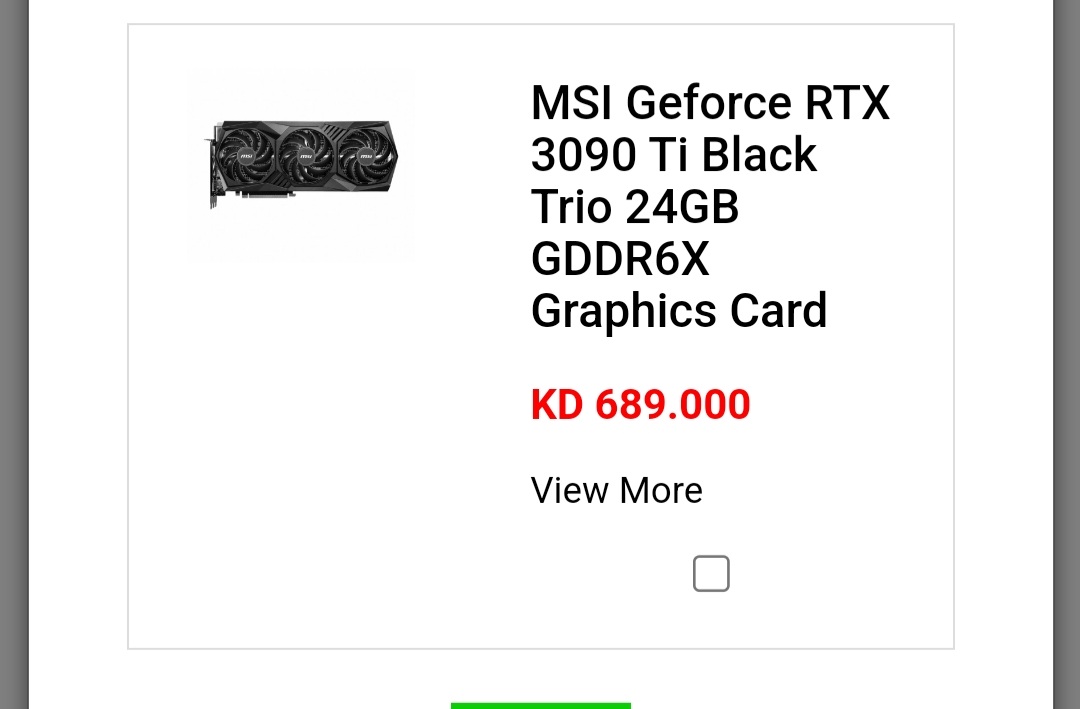Viewport: 1080px width, 709px height.
Task: Dismiss popup via right gray backdrop
Action: click(1066, 354)
